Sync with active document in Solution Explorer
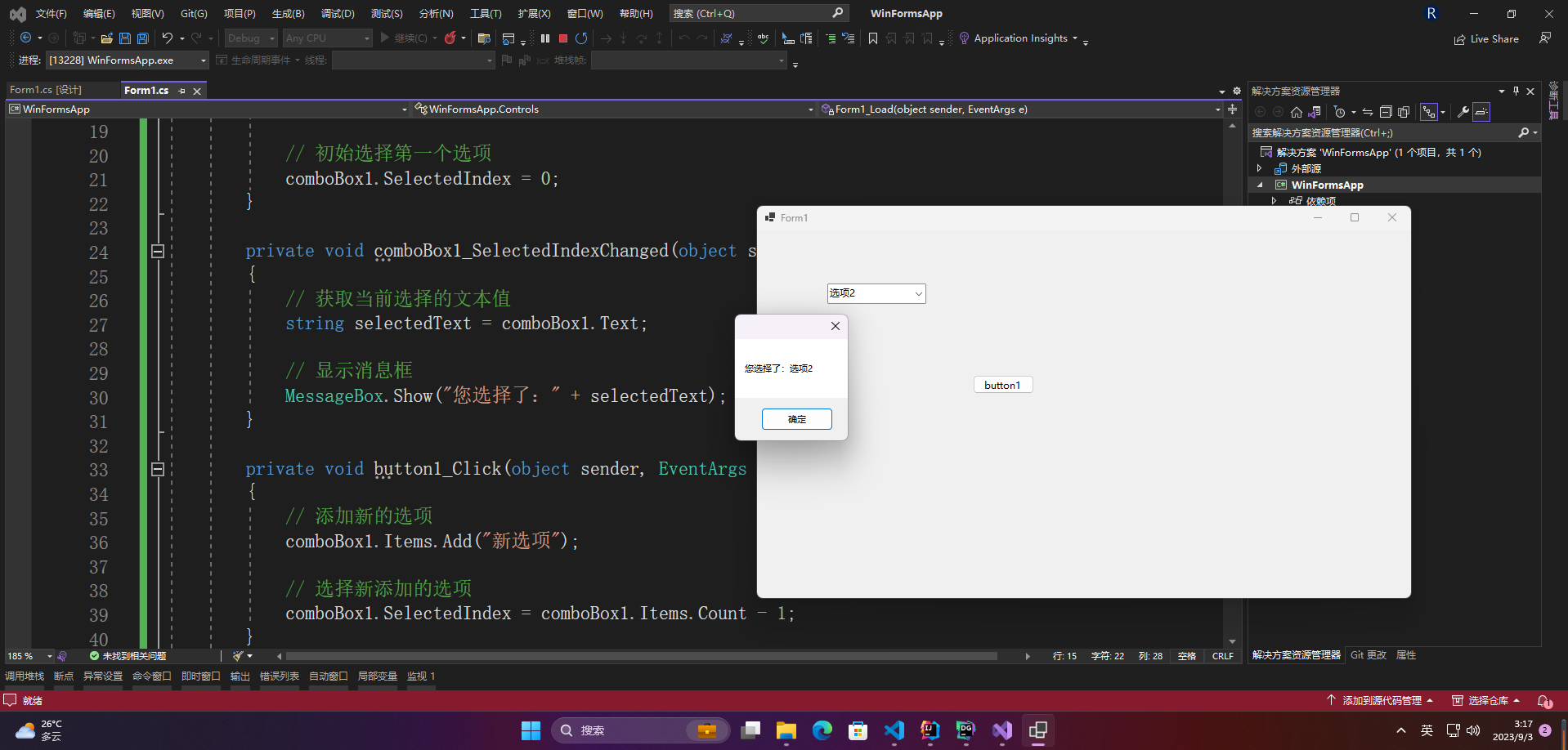1568x750 pixels. (x=1368, y=112)
